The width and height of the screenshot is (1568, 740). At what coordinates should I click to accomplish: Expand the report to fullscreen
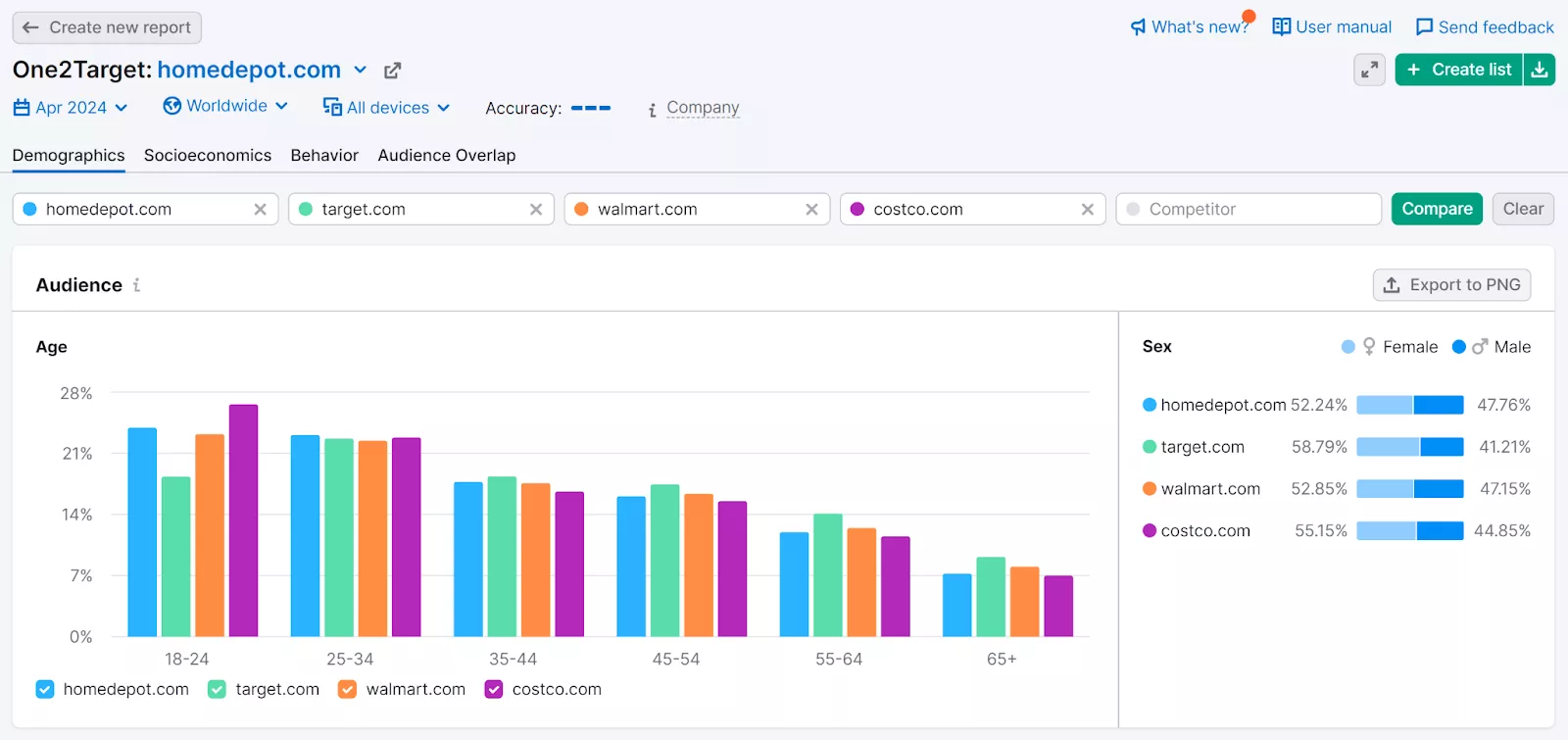pos(1369,70)
